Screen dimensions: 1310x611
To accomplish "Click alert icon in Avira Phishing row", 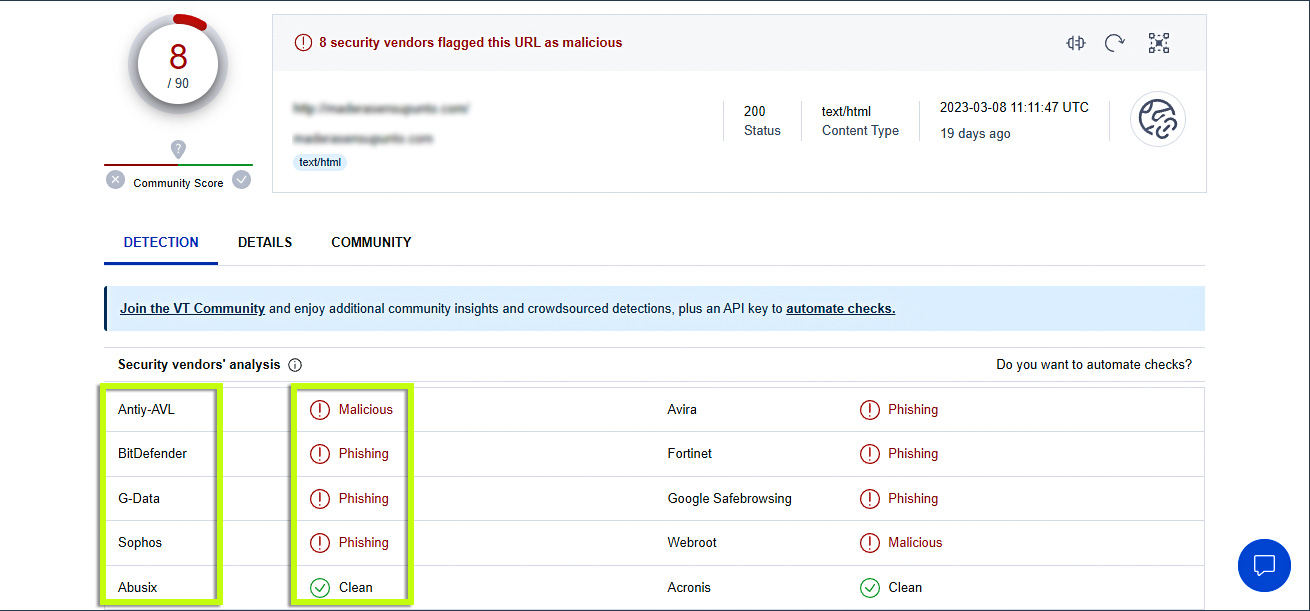I will pos(870,409).
